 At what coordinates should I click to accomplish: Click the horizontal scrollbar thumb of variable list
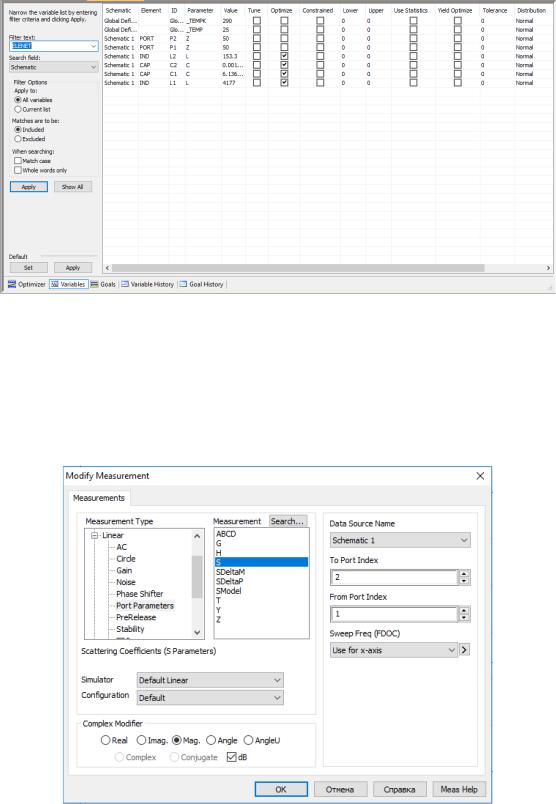click(298, 268)
